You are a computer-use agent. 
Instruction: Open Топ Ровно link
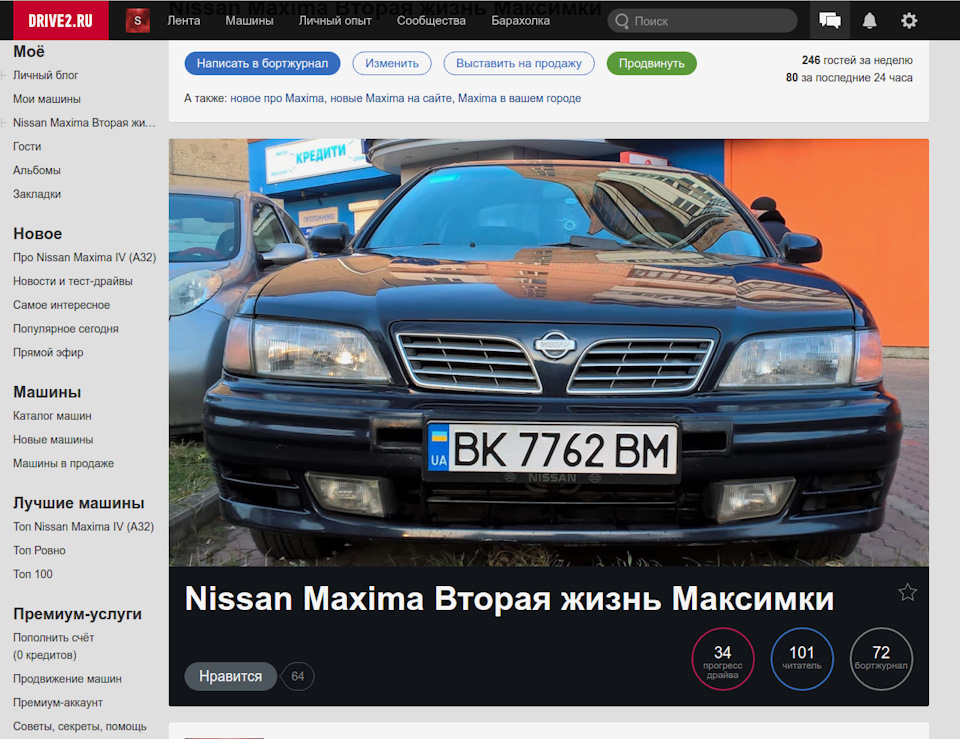coord(39,550)
